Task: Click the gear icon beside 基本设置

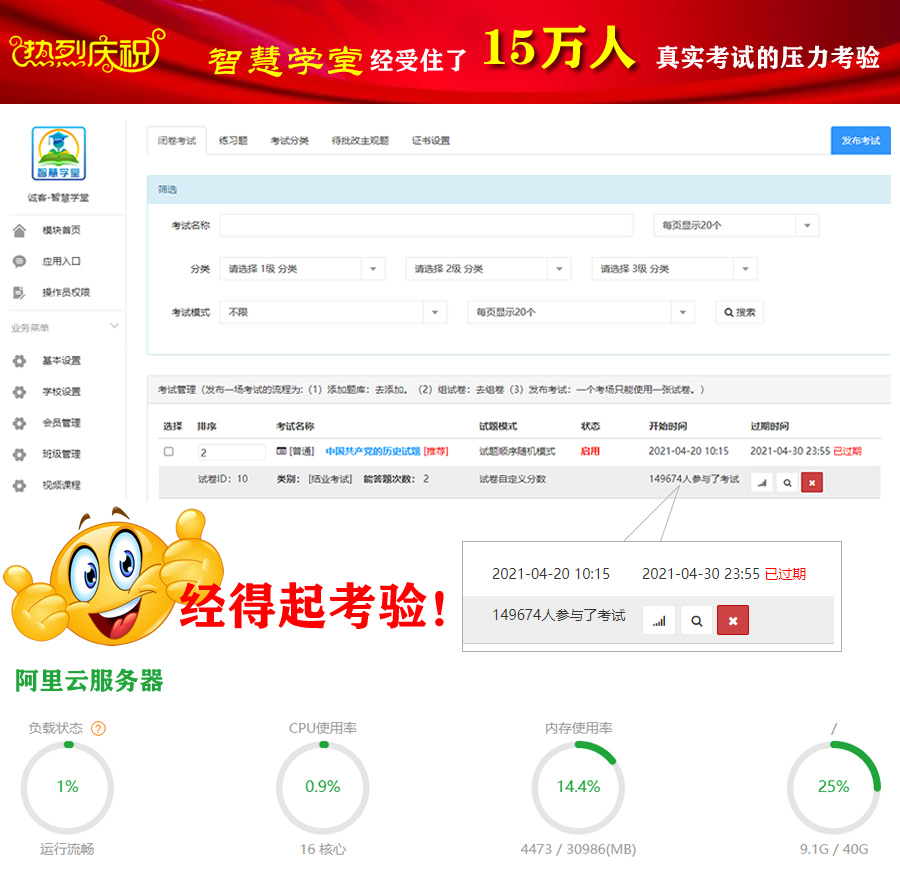Action: pos(20,361)
